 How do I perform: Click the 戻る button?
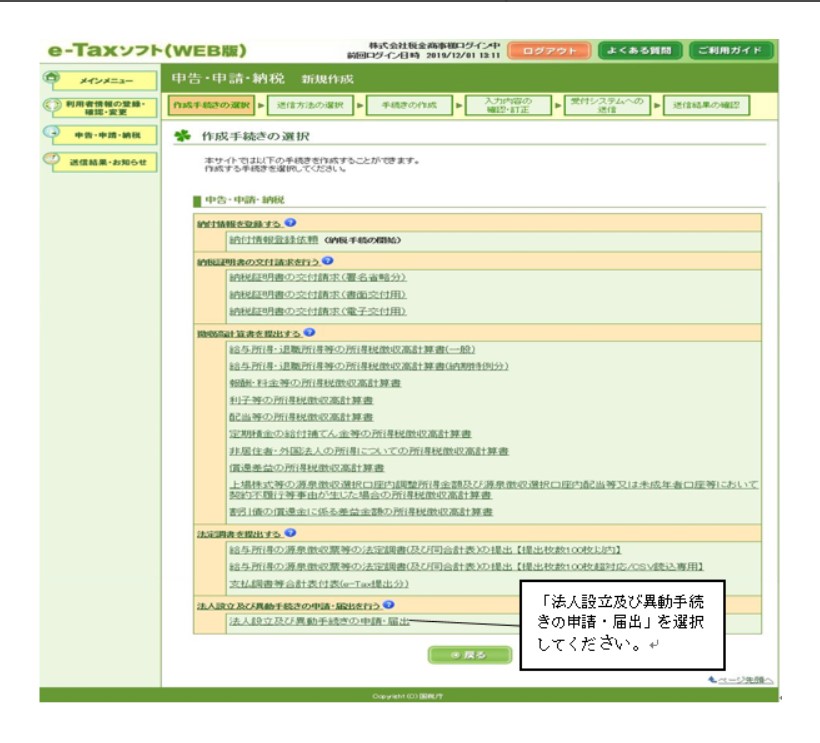[469, 655]
